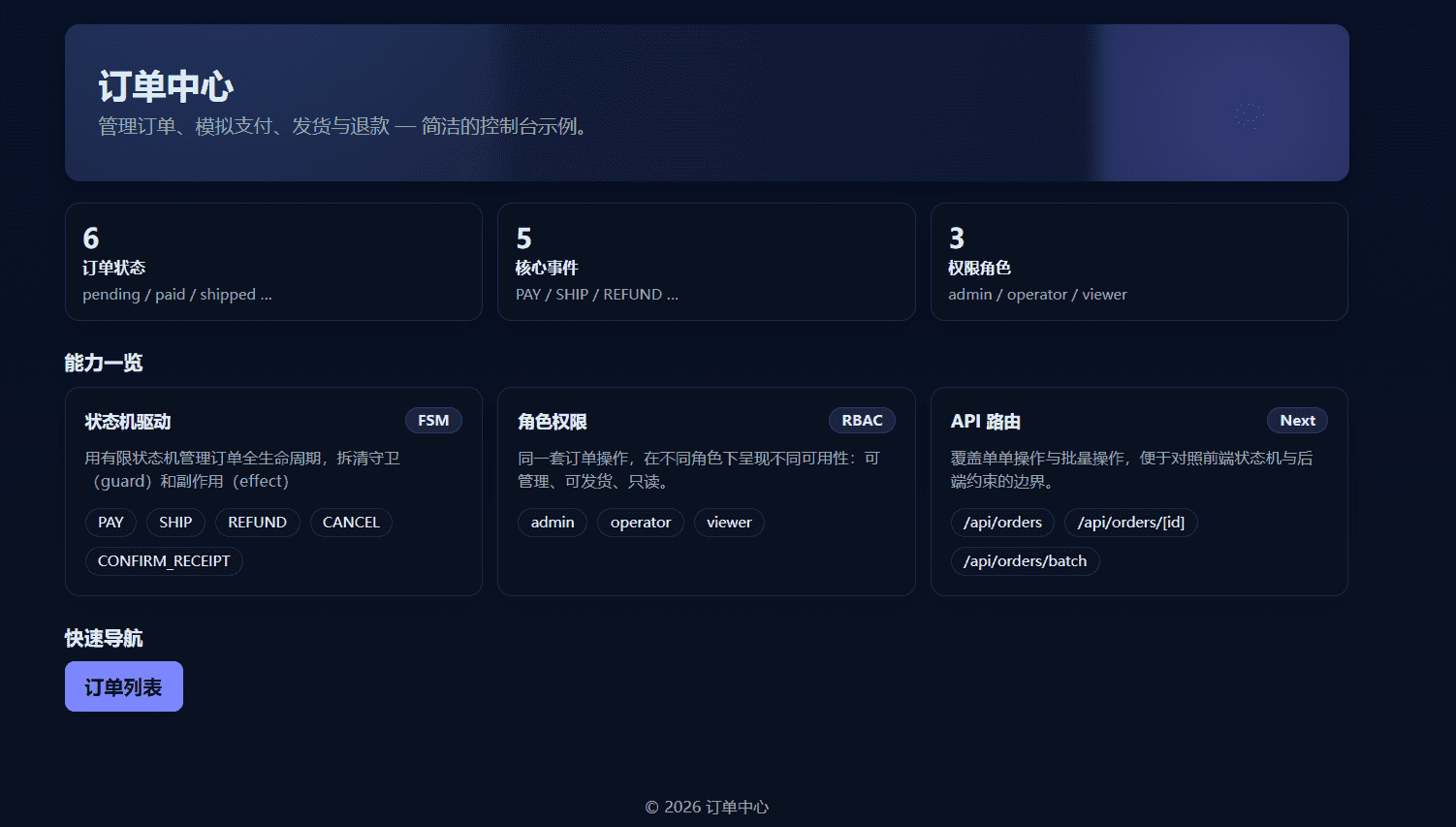This screenshot has height=827, width=1456.
Task: Click the operator role chip
Action: (x=640, y=523)
